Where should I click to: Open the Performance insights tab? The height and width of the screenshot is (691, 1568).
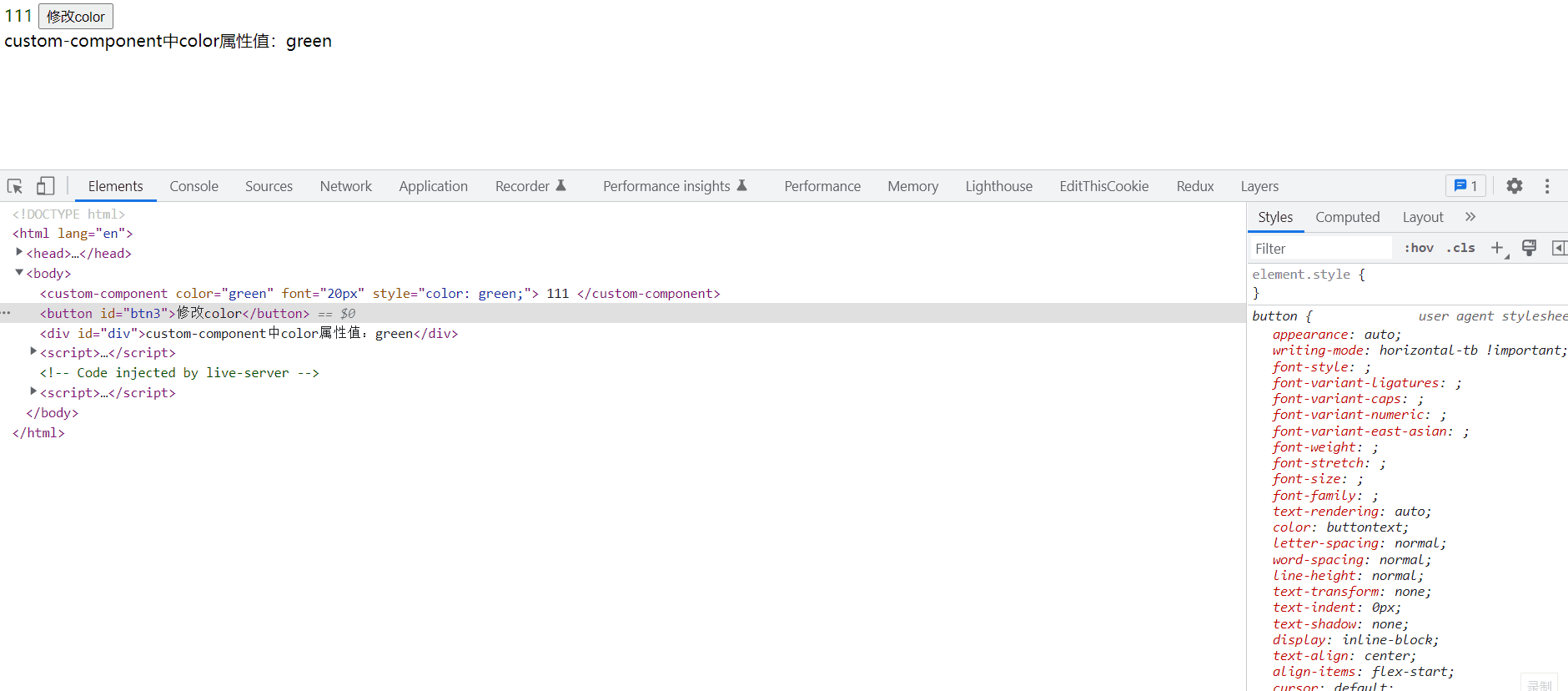[x=675, y=186]
